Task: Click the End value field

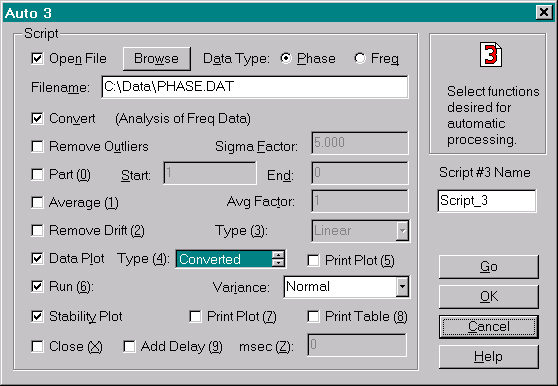Action: (360, 173)
